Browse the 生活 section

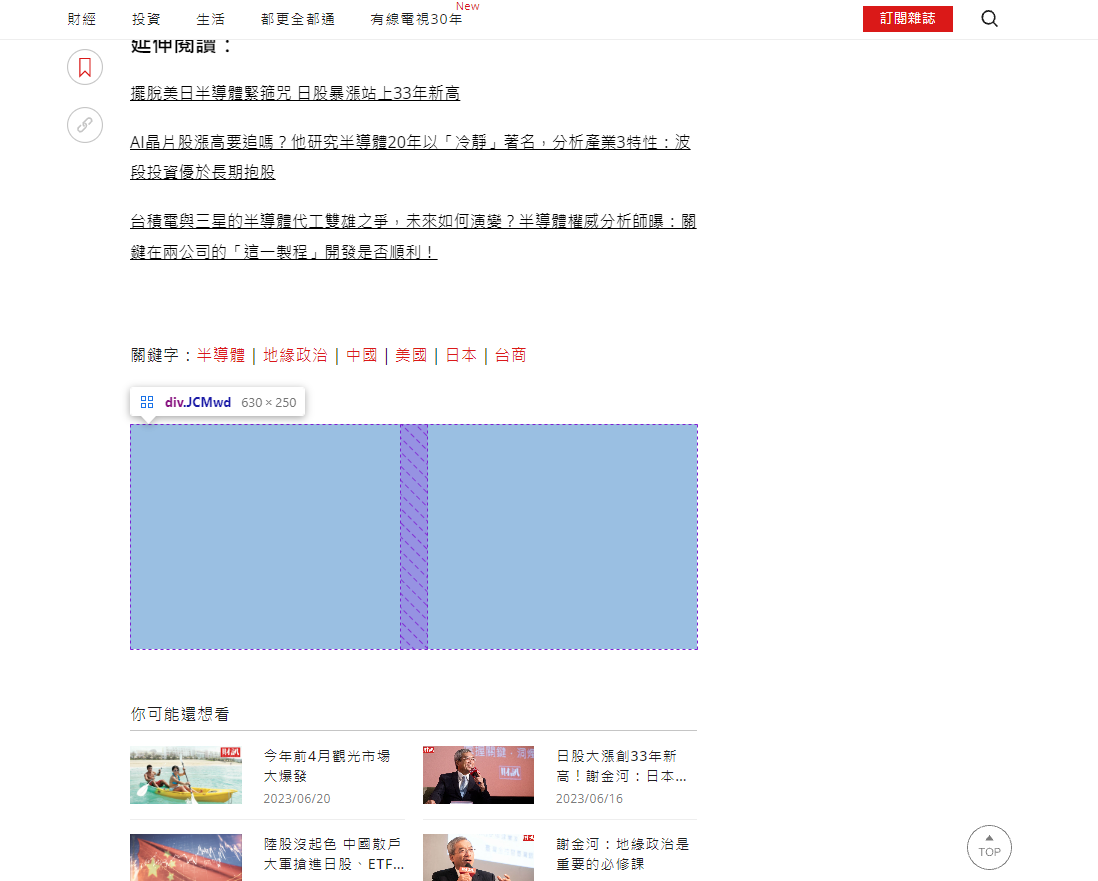pyautogui.click(x=211, y=18)
